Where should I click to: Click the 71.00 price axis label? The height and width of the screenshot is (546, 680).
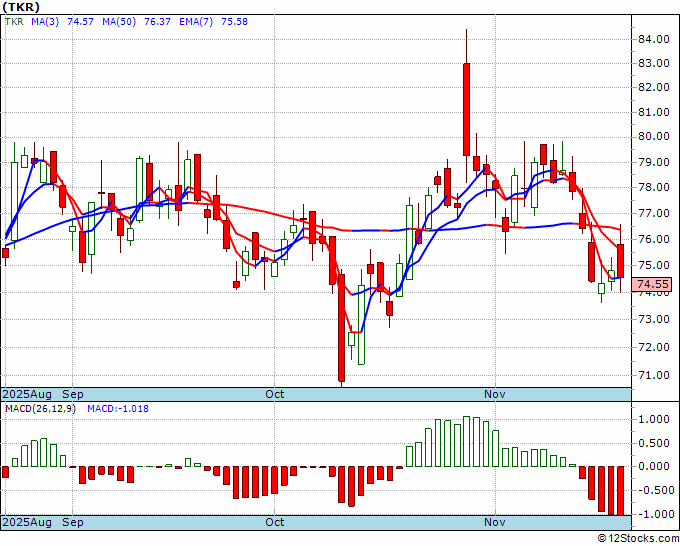[x=654, y=375]
